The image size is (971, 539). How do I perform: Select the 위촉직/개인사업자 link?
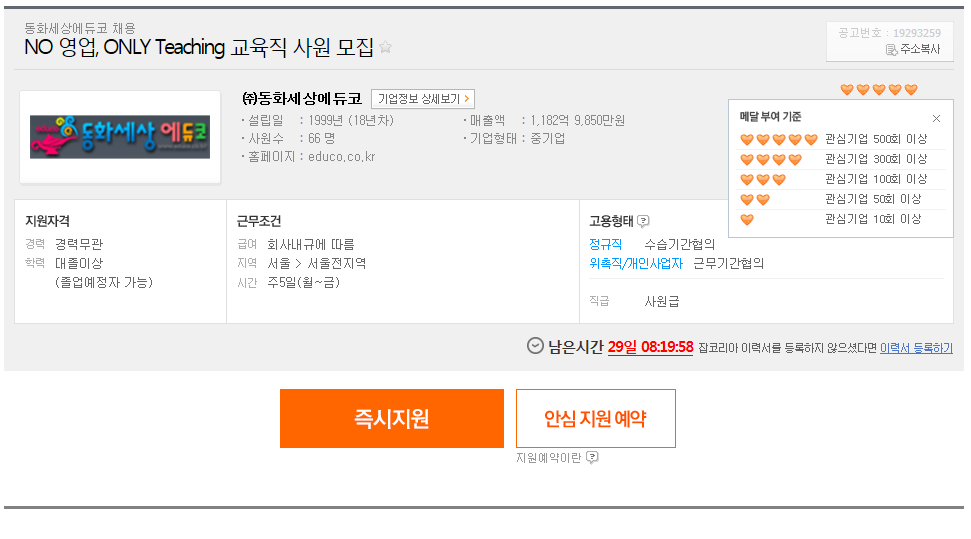pyautogui.click(x=636, y=264)
